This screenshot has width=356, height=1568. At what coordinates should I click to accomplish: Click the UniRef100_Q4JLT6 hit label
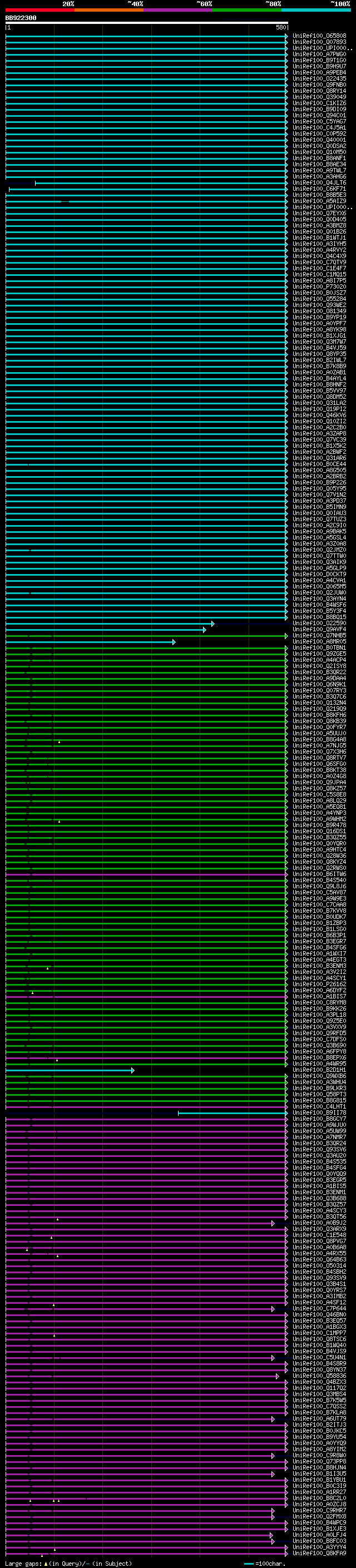(319, 182)
